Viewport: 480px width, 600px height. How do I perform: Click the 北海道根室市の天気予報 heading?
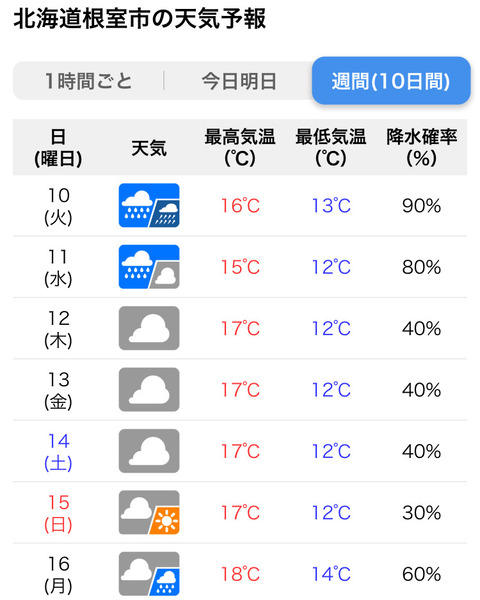(x=140, y=18)
